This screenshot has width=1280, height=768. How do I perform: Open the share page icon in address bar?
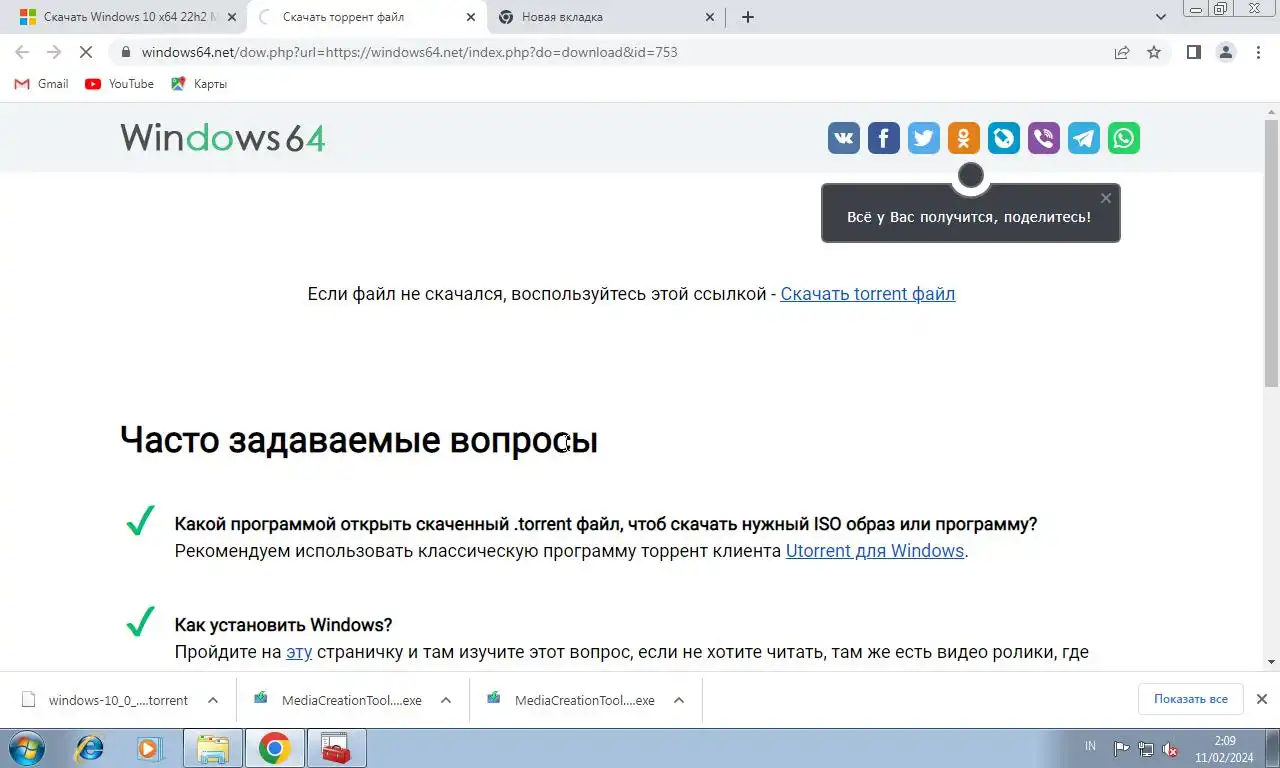[x=1122, y=52]
